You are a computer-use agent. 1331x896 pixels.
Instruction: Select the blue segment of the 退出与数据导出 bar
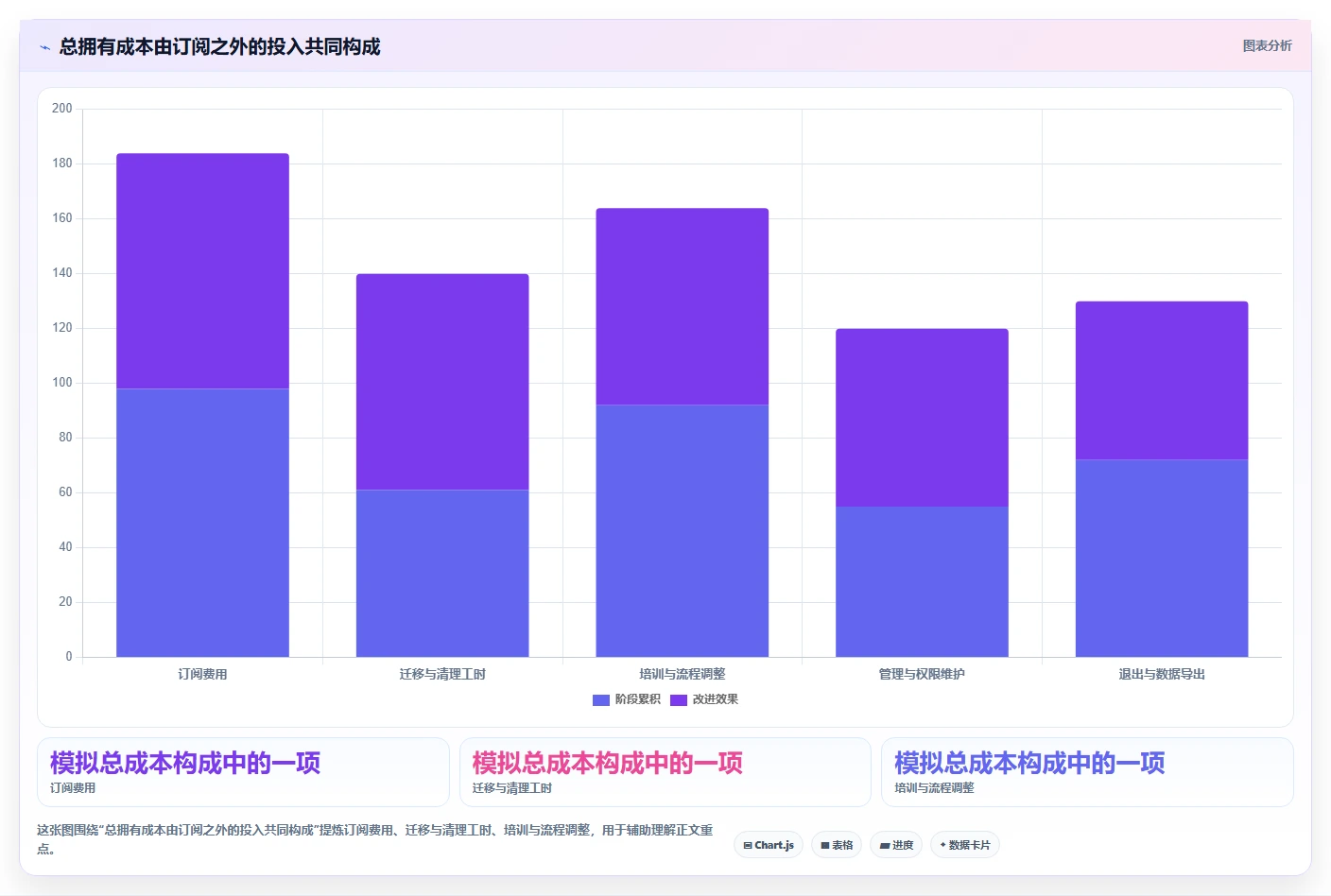[1162, 558]
